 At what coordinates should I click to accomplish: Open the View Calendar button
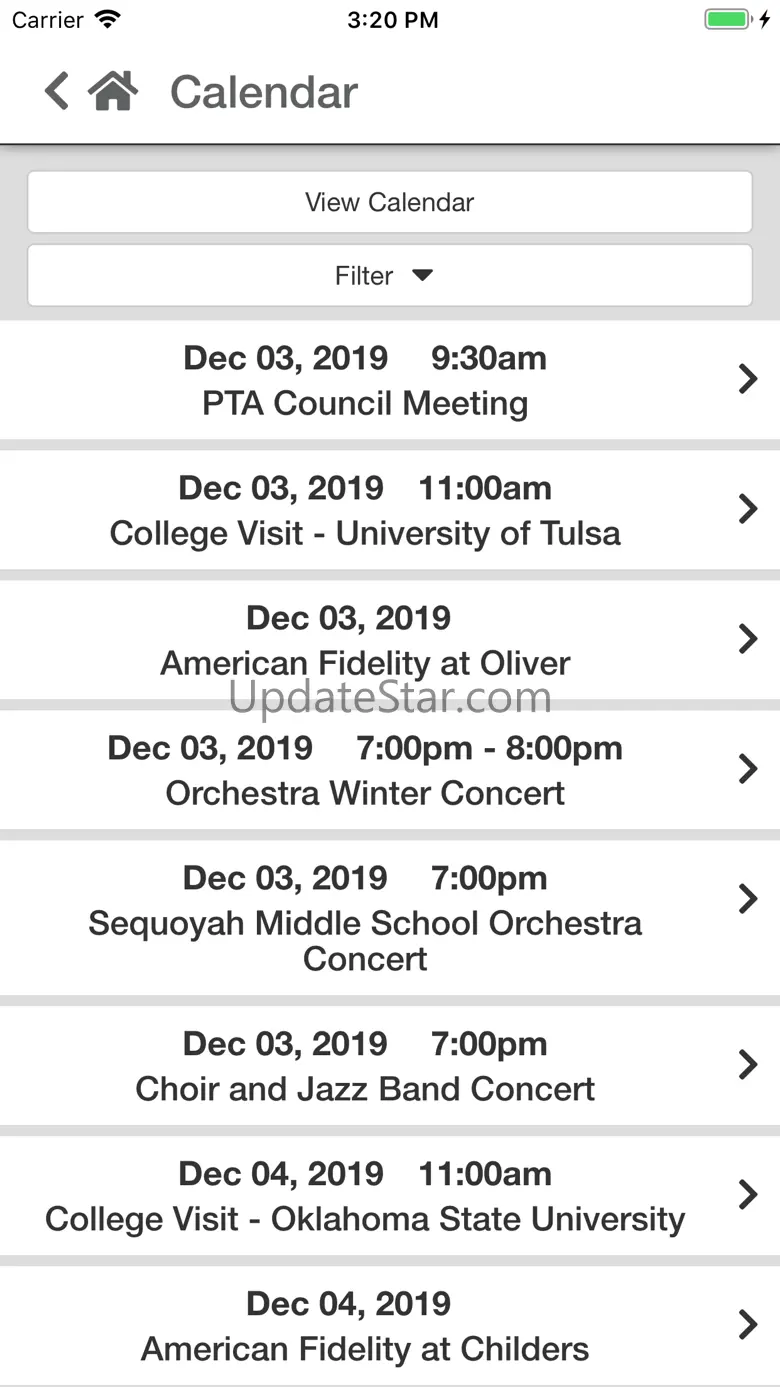point(390,202)
